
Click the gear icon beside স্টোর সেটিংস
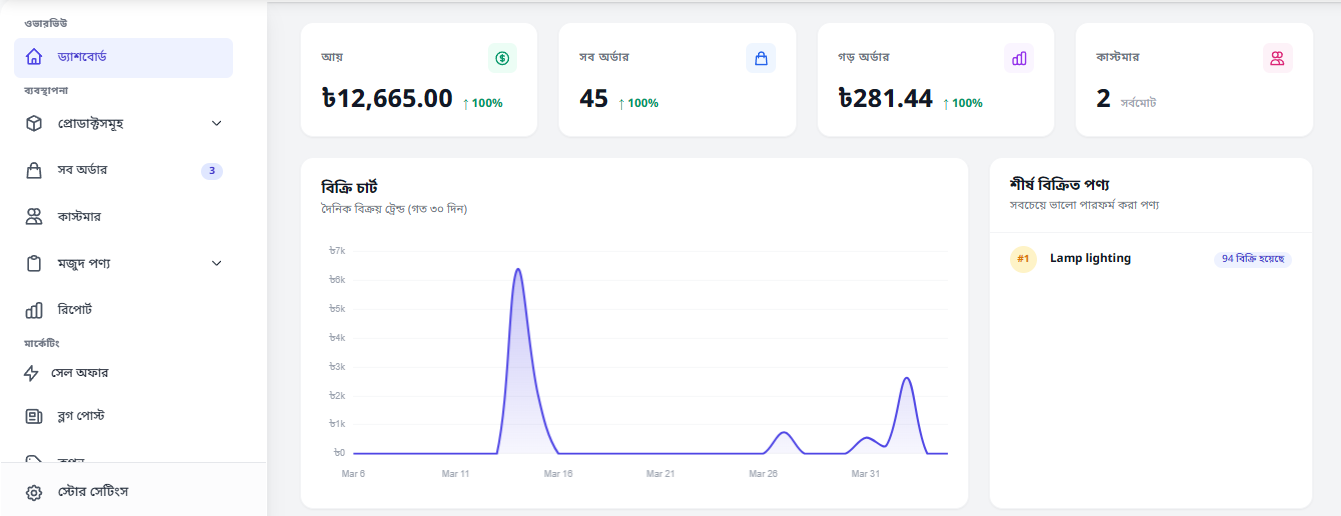(34, 492)
